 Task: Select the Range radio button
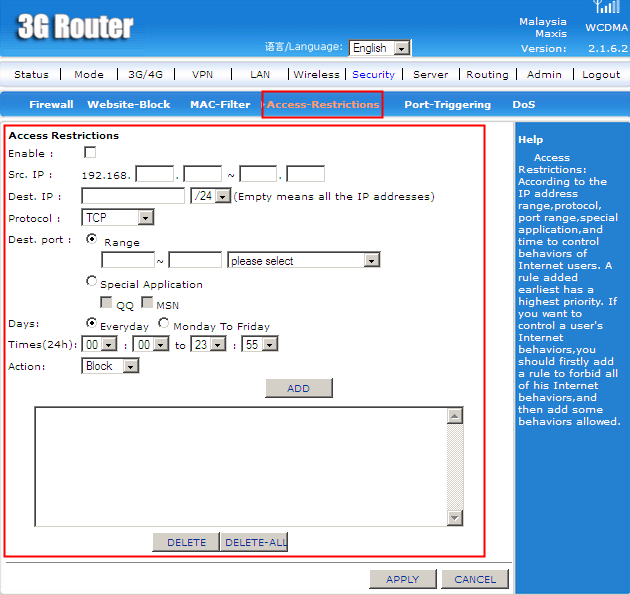click(x=92, y=240)
